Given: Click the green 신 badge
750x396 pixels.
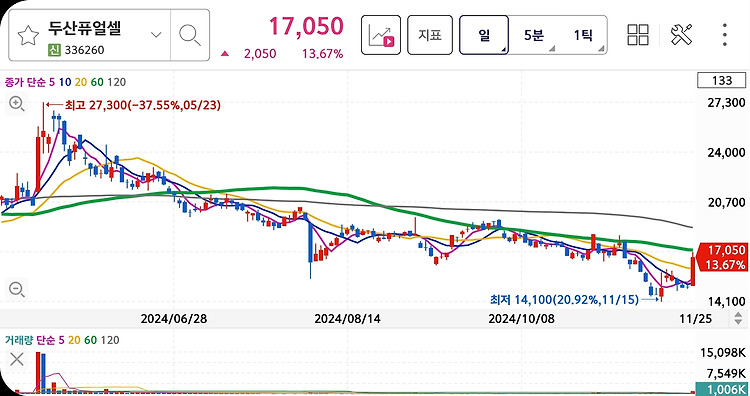Looking at the screenshot, I should tap(54, 50).
